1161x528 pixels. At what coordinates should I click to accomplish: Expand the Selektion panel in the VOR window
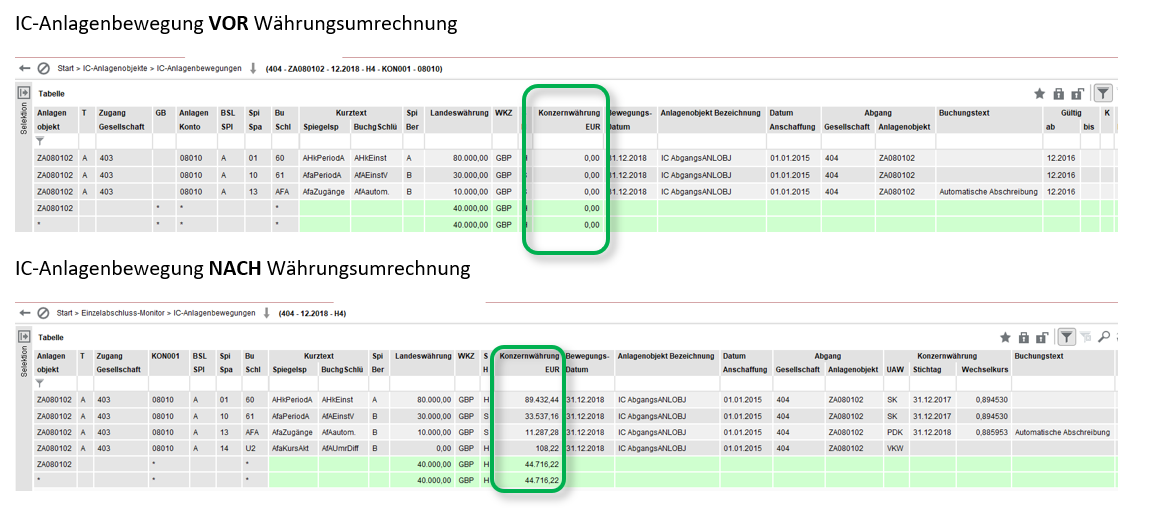point(24,94)
